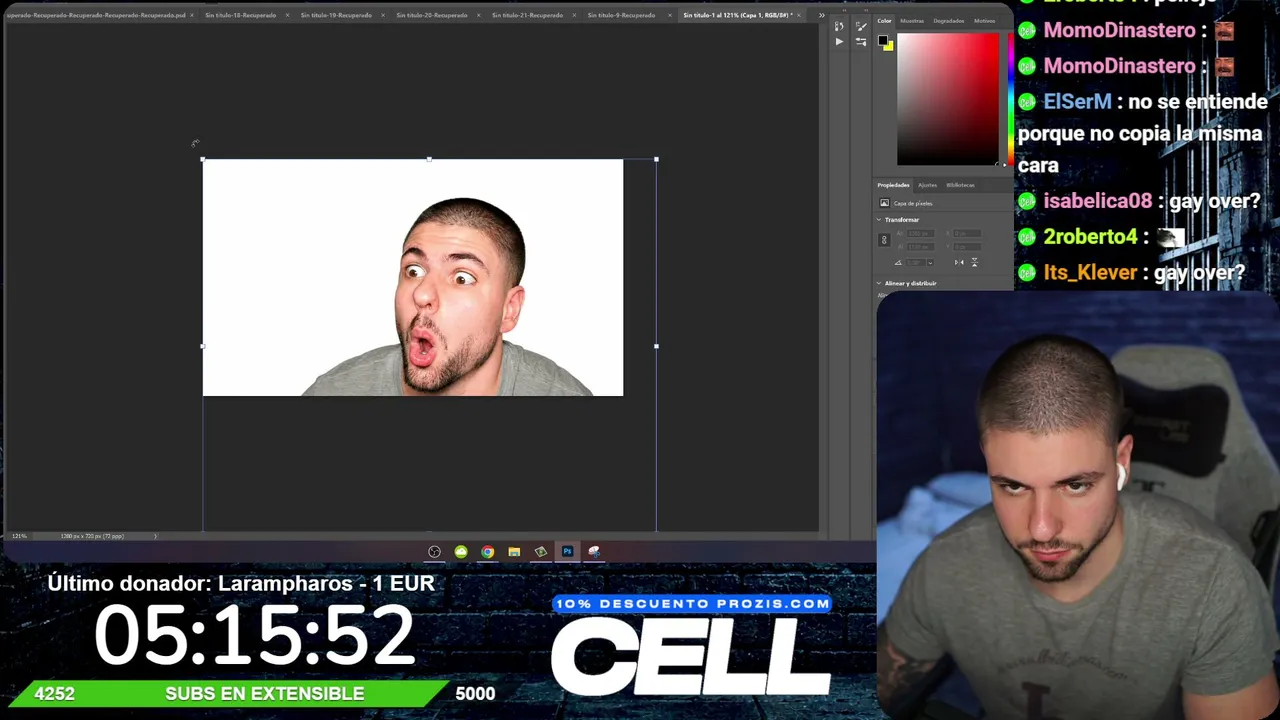Click the rotation angle field
Image resolution: width=1280 pixels, height=720 pixels.
coord(915,263)
